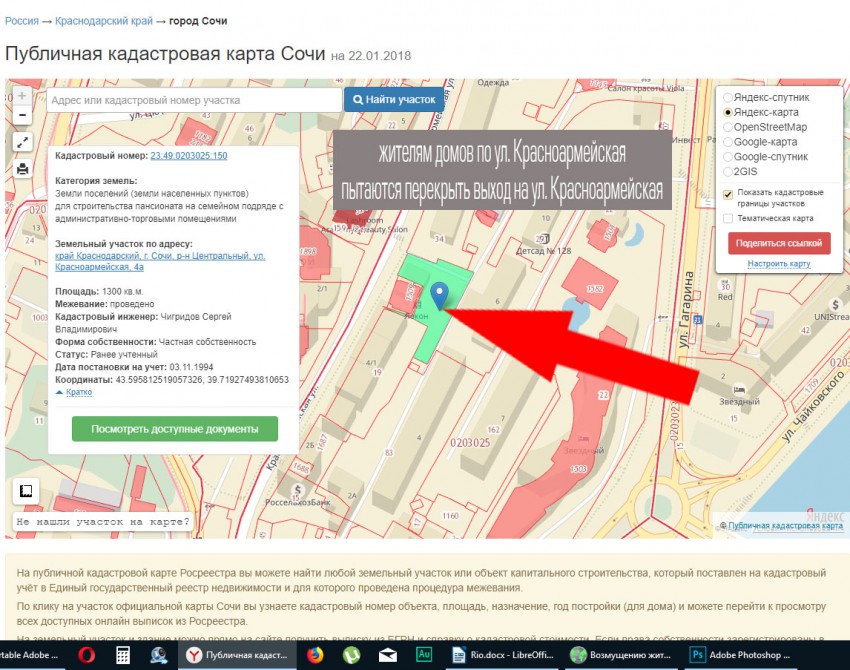Screen dimensions: 850x670
Task: Zoom in the map with plus button
Action: pyautogui.click(x=22, y=96)
